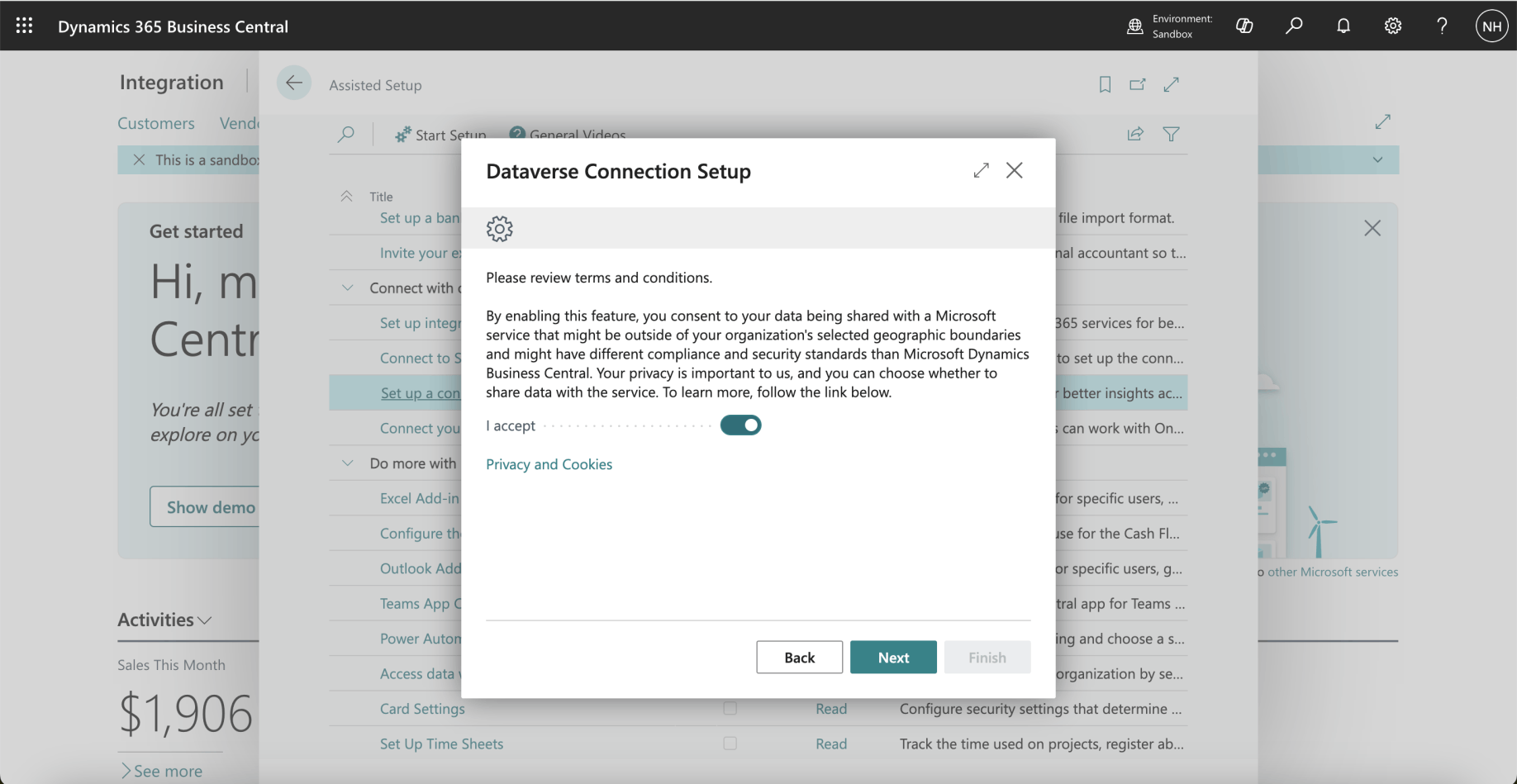Click the filter funnel icon
Image resolution: width=1517 pixels, height=784 pixels.
pos(1171,134)
